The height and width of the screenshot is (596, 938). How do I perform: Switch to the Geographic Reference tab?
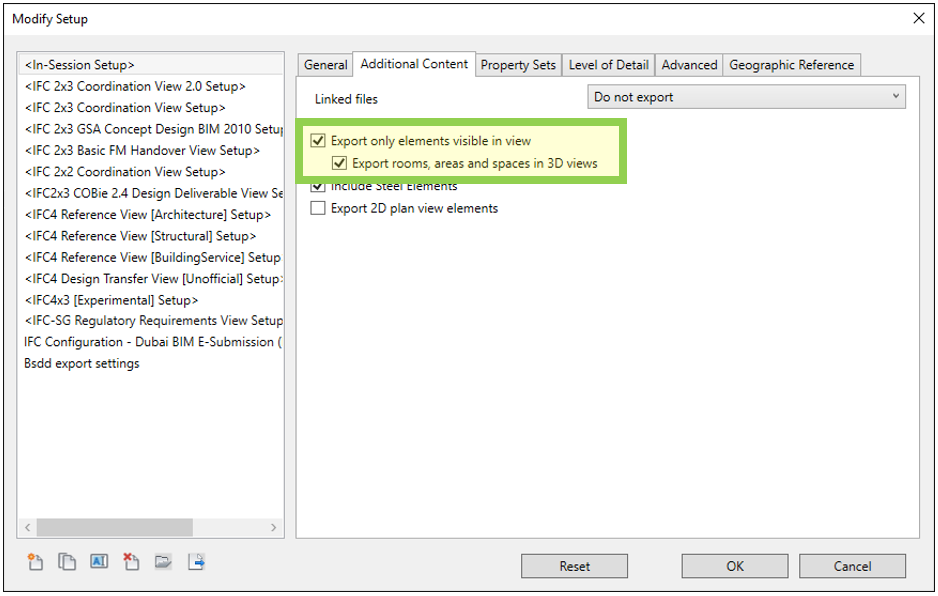click(x=791, y=64)
